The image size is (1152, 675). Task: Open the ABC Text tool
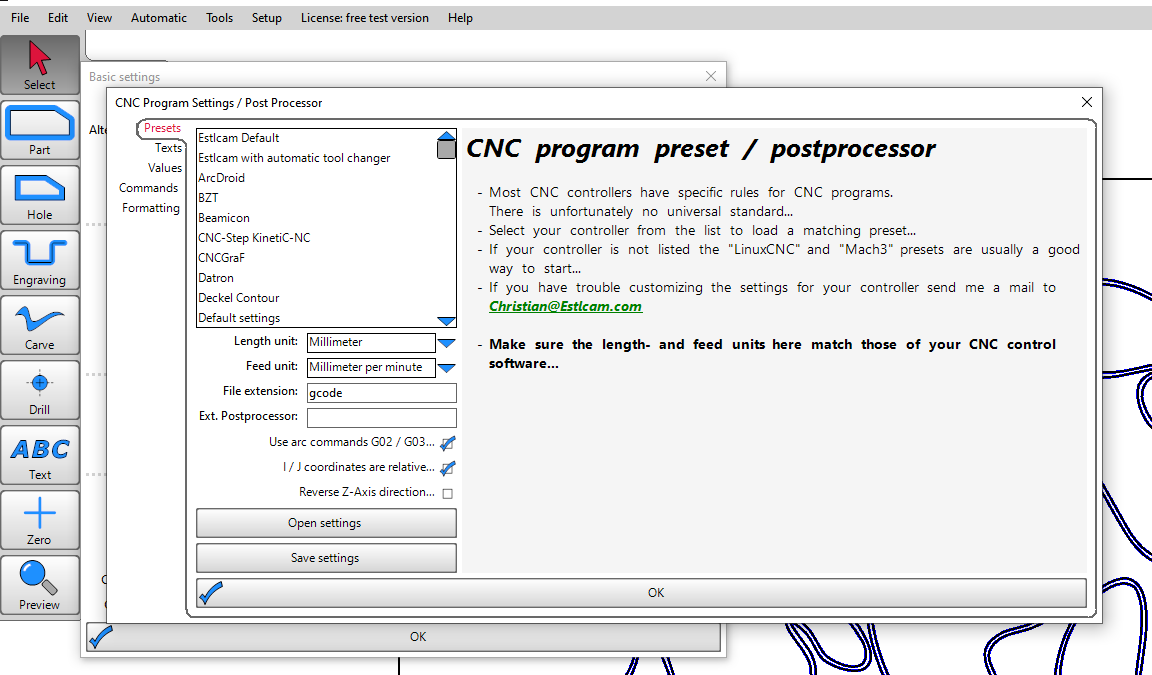click(40, 455)
